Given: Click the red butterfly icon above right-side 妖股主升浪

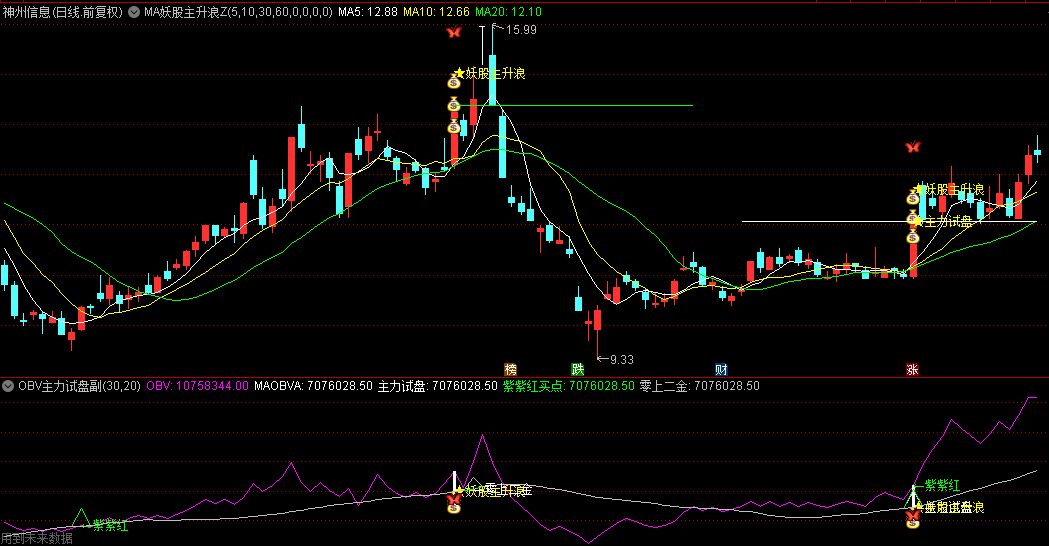Looking at the screenshot, I should (x=912, y=147).
